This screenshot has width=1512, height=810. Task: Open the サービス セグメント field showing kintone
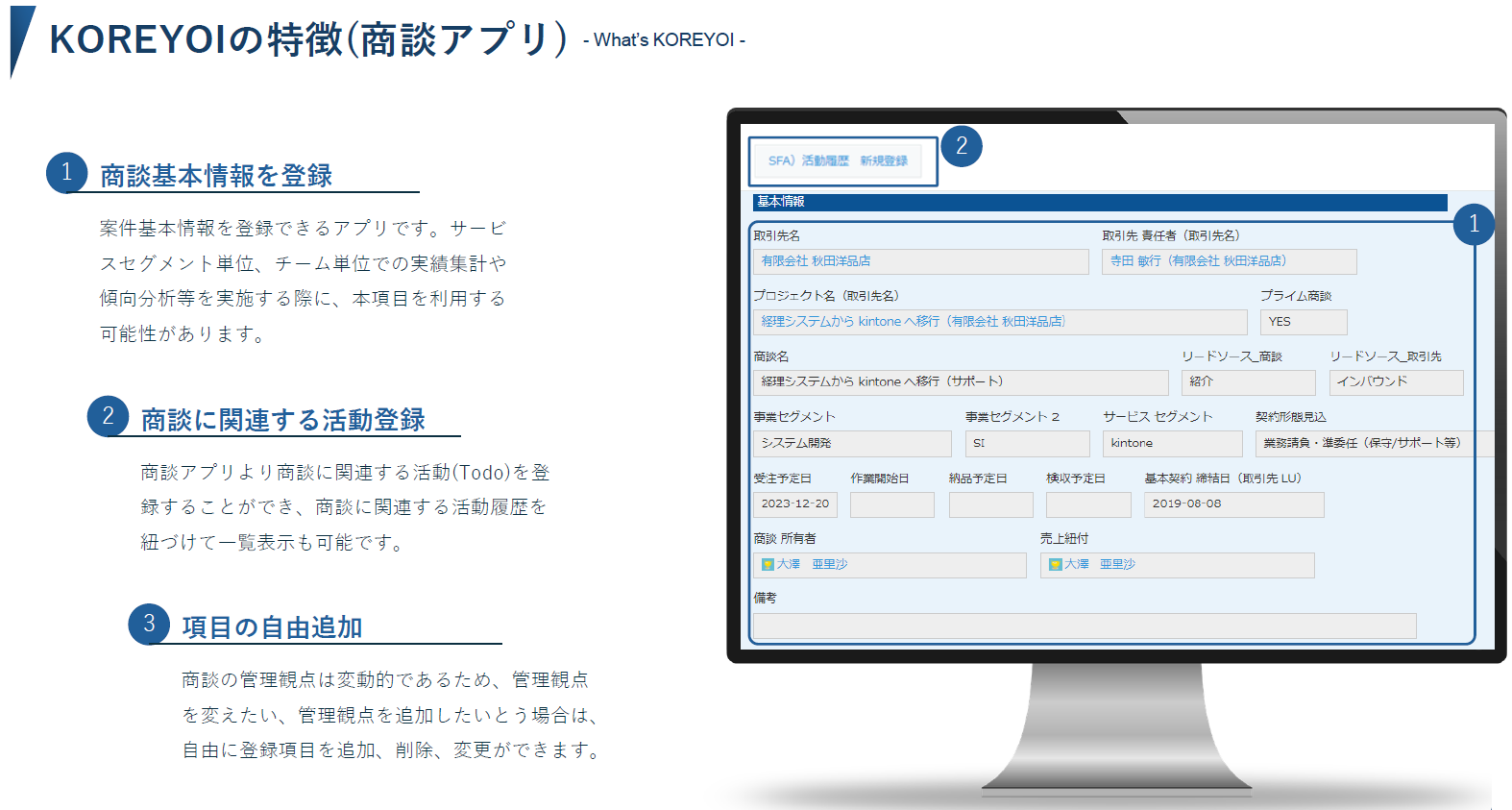point(1171,443)
